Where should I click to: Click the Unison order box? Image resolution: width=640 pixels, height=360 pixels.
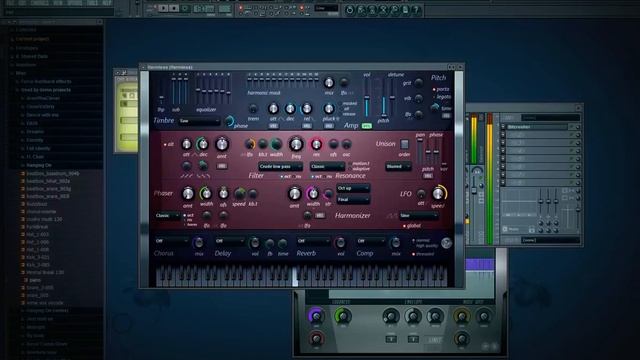click(x=404, y=144)
